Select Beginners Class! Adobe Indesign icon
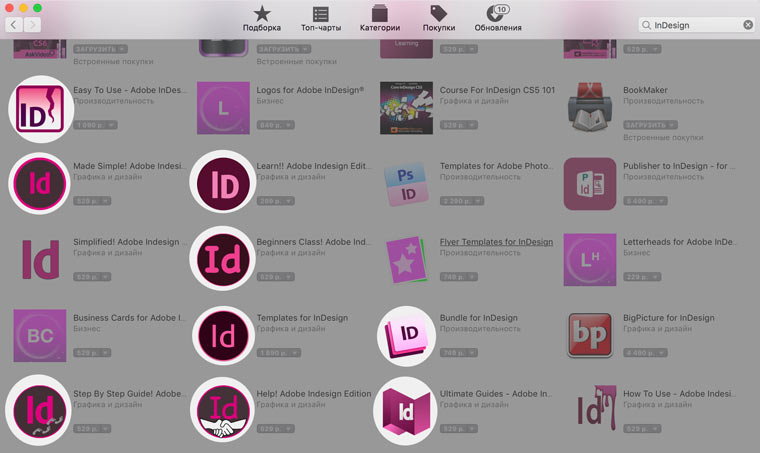This screenshot has height=453, width=760. (x=223, y=260)
